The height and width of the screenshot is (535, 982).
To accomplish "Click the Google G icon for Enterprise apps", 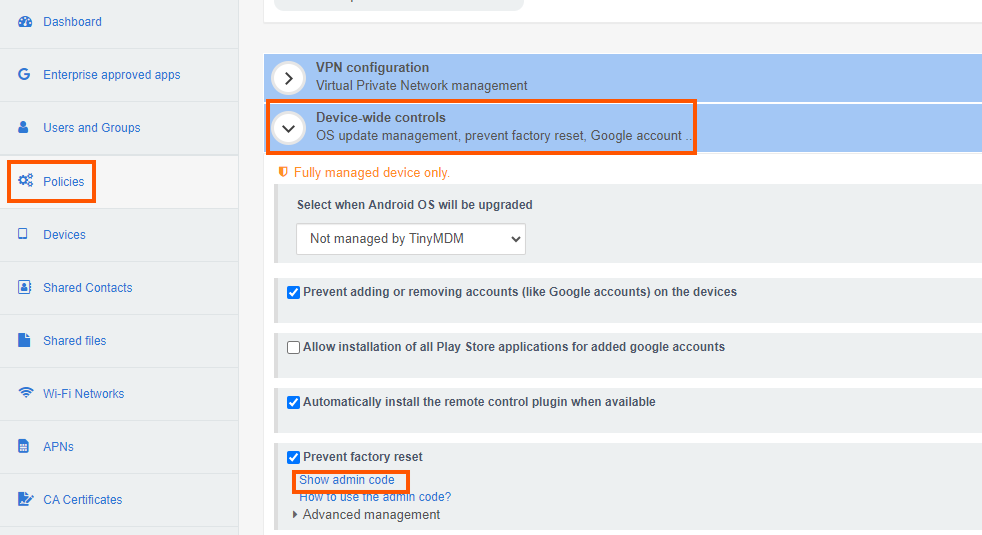I will tap(24, 75).
